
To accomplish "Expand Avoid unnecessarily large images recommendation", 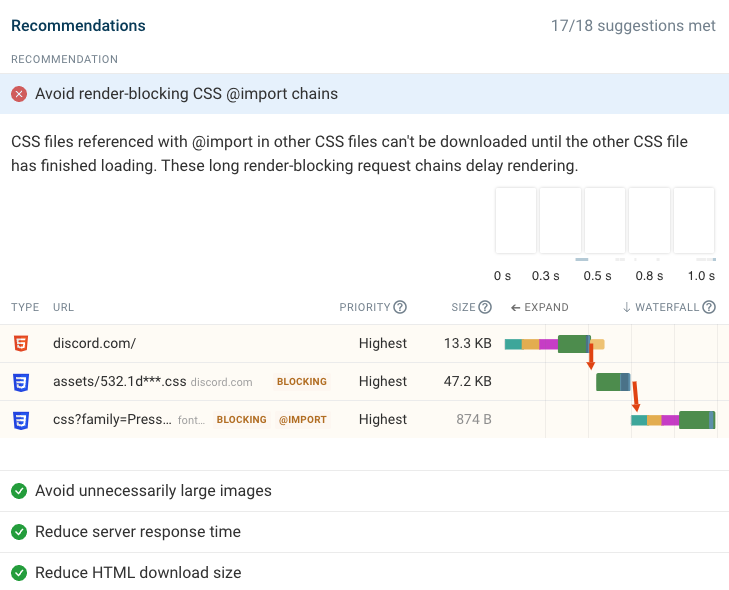I will pyautogui.click(x=364, y=491).
